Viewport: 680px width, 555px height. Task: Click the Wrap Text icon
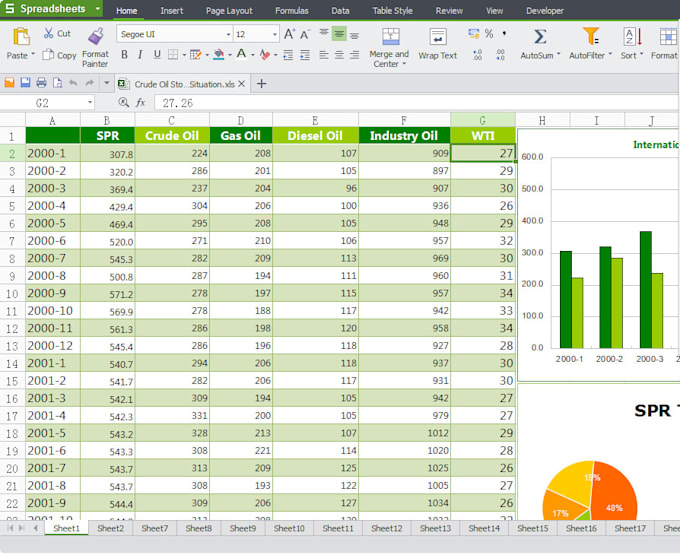click(x=438, y=36)
